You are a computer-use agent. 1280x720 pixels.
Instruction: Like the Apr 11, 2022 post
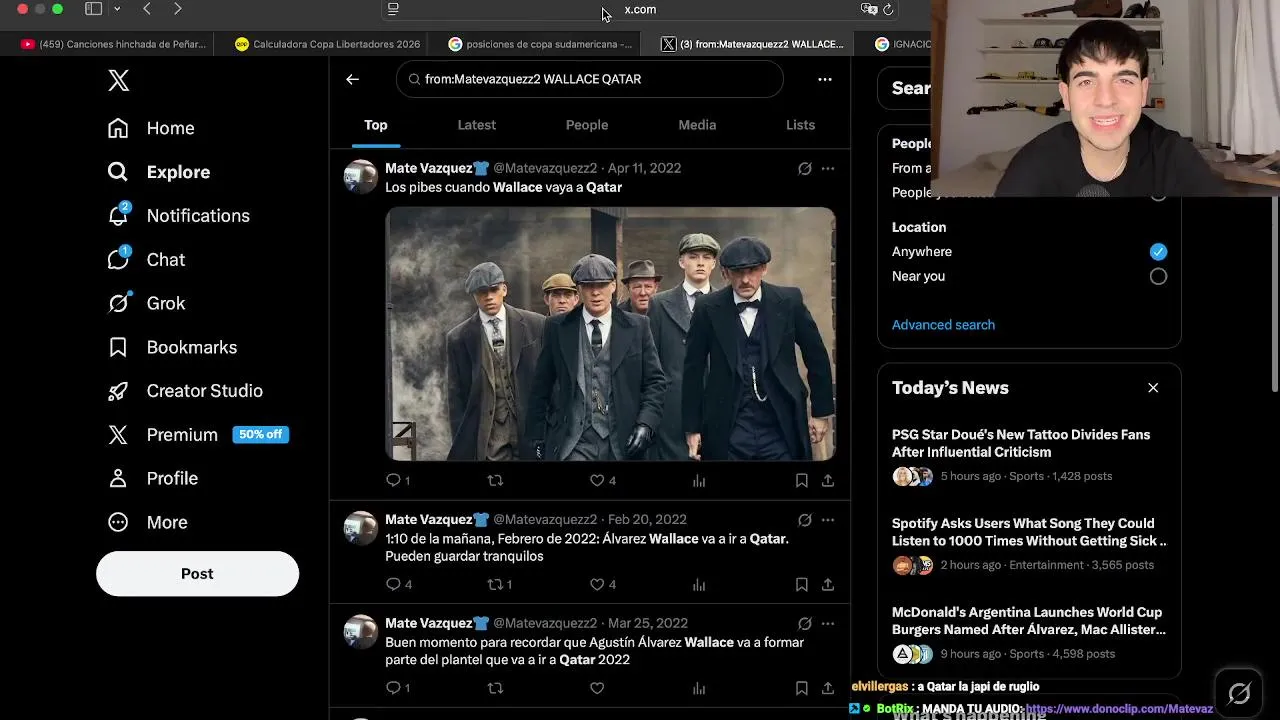pos(602,481)
